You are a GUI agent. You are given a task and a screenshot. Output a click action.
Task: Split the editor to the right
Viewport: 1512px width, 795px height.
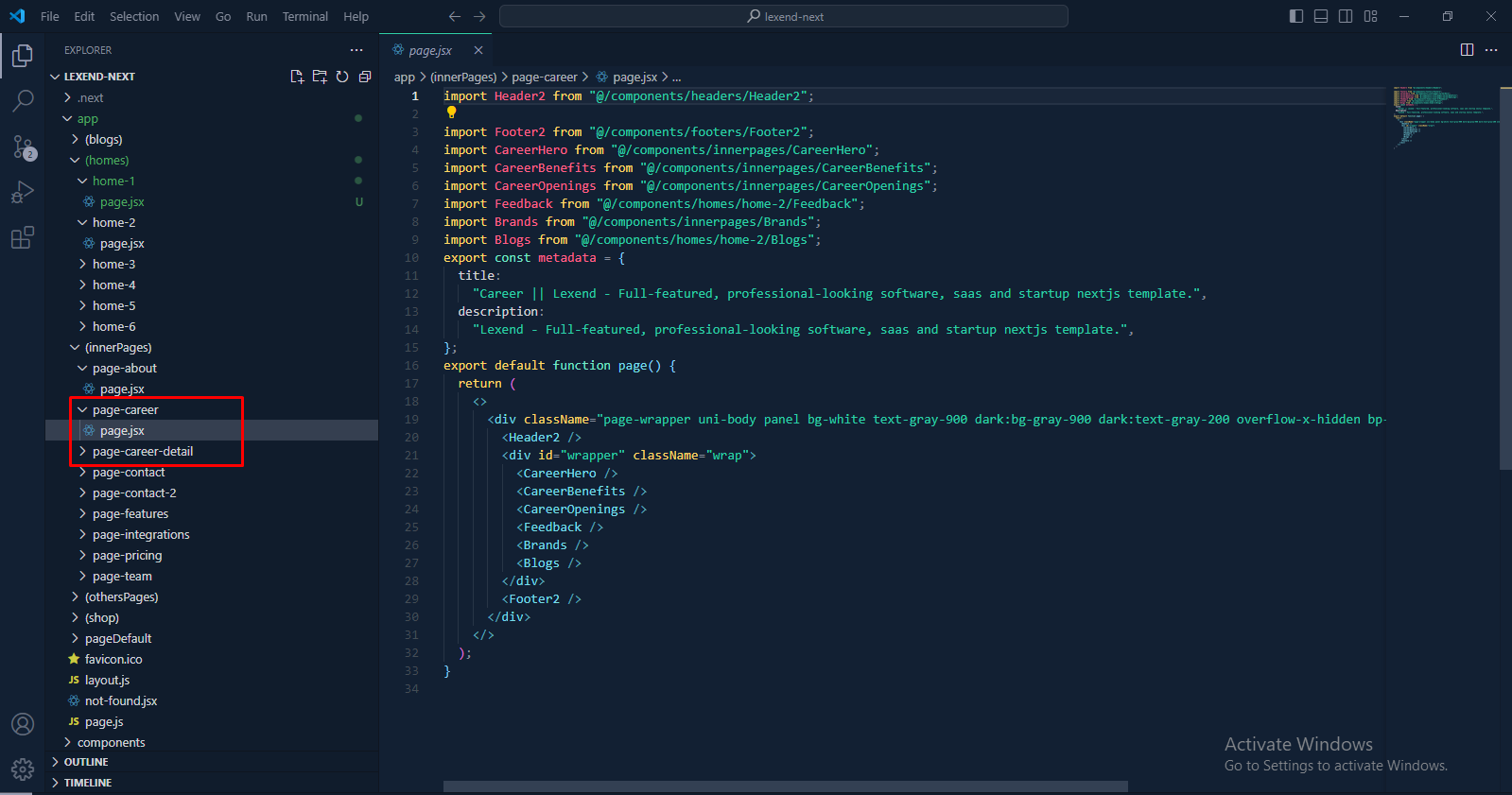[x=1467, y=50]
